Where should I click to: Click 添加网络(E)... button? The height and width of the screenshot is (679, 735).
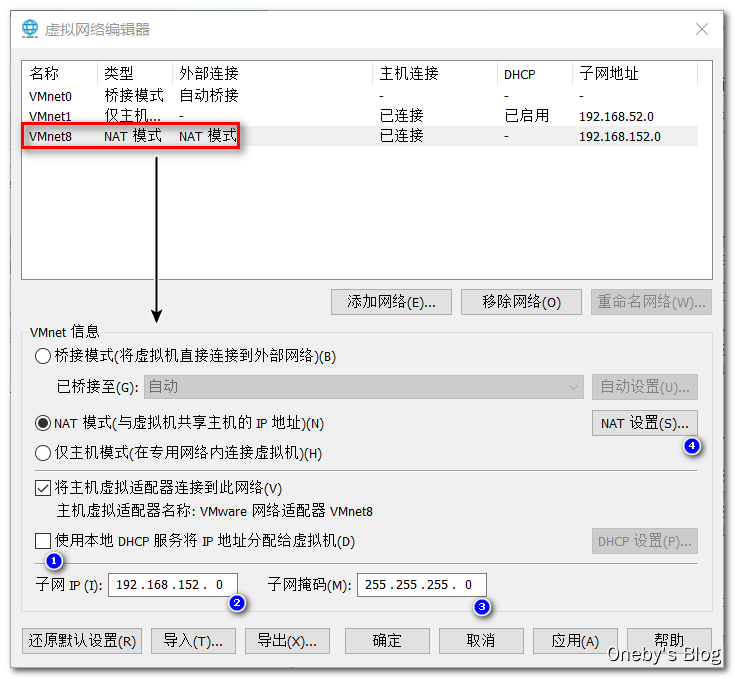pos(391,302)
